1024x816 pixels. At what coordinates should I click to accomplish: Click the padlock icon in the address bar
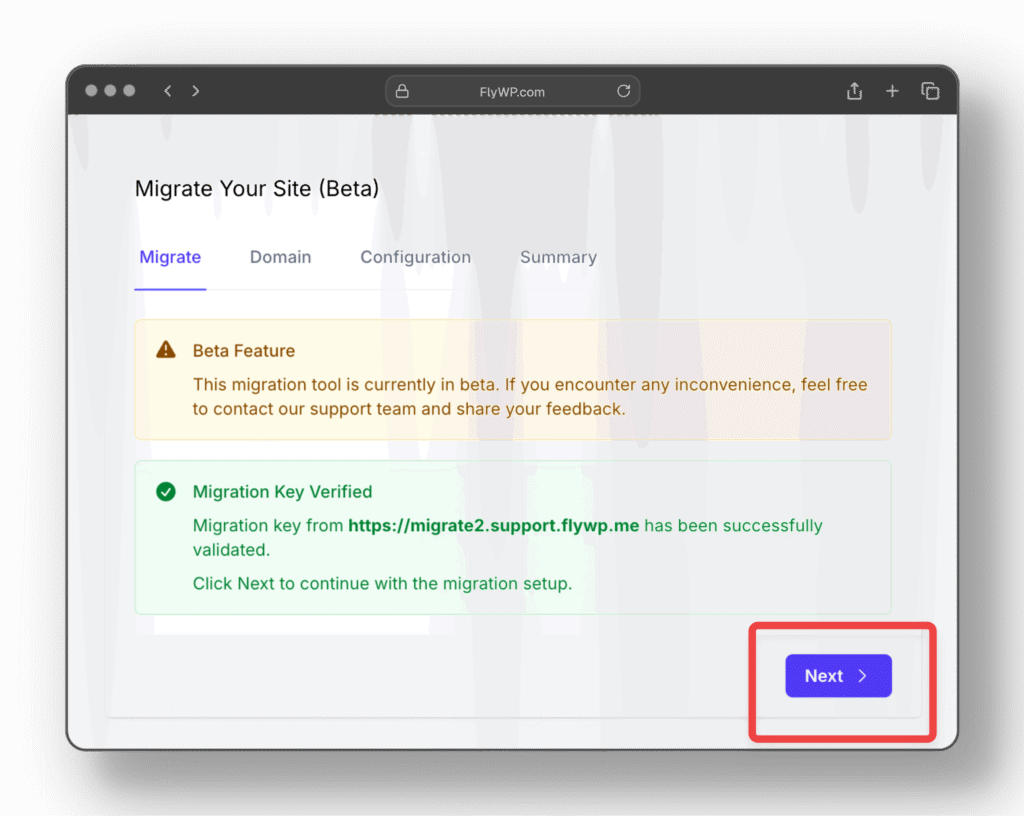(x=402, y=91)
